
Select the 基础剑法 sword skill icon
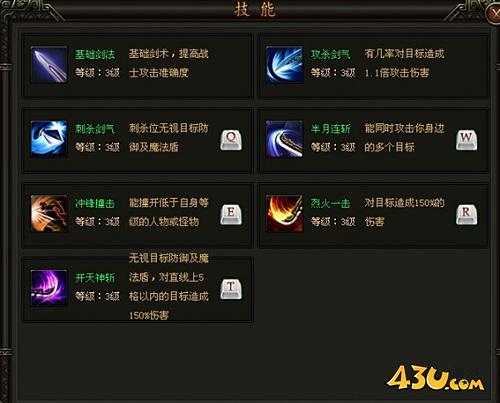(x=49, y=65)
